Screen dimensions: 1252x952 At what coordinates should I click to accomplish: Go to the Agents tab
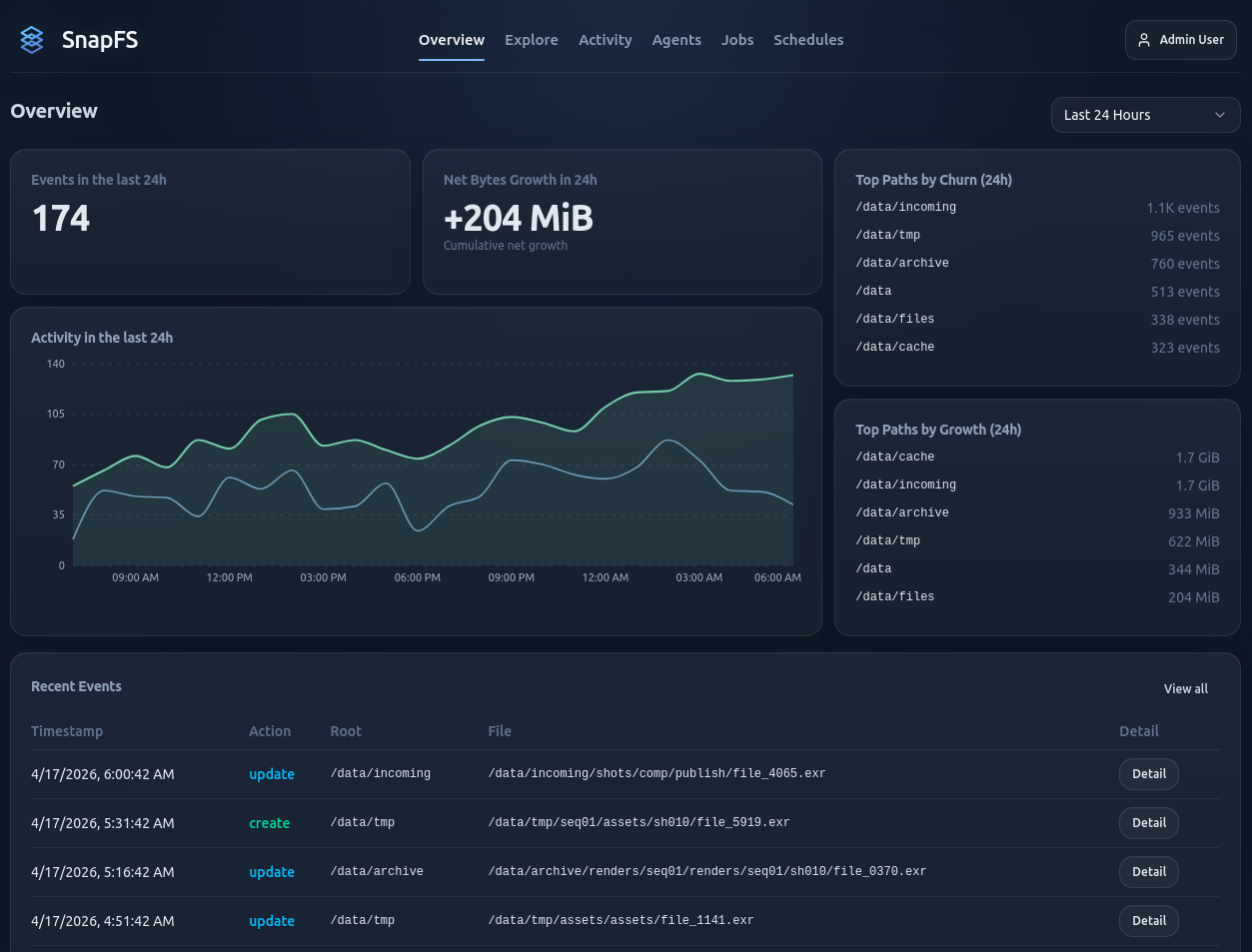click(x=676, y=40)
